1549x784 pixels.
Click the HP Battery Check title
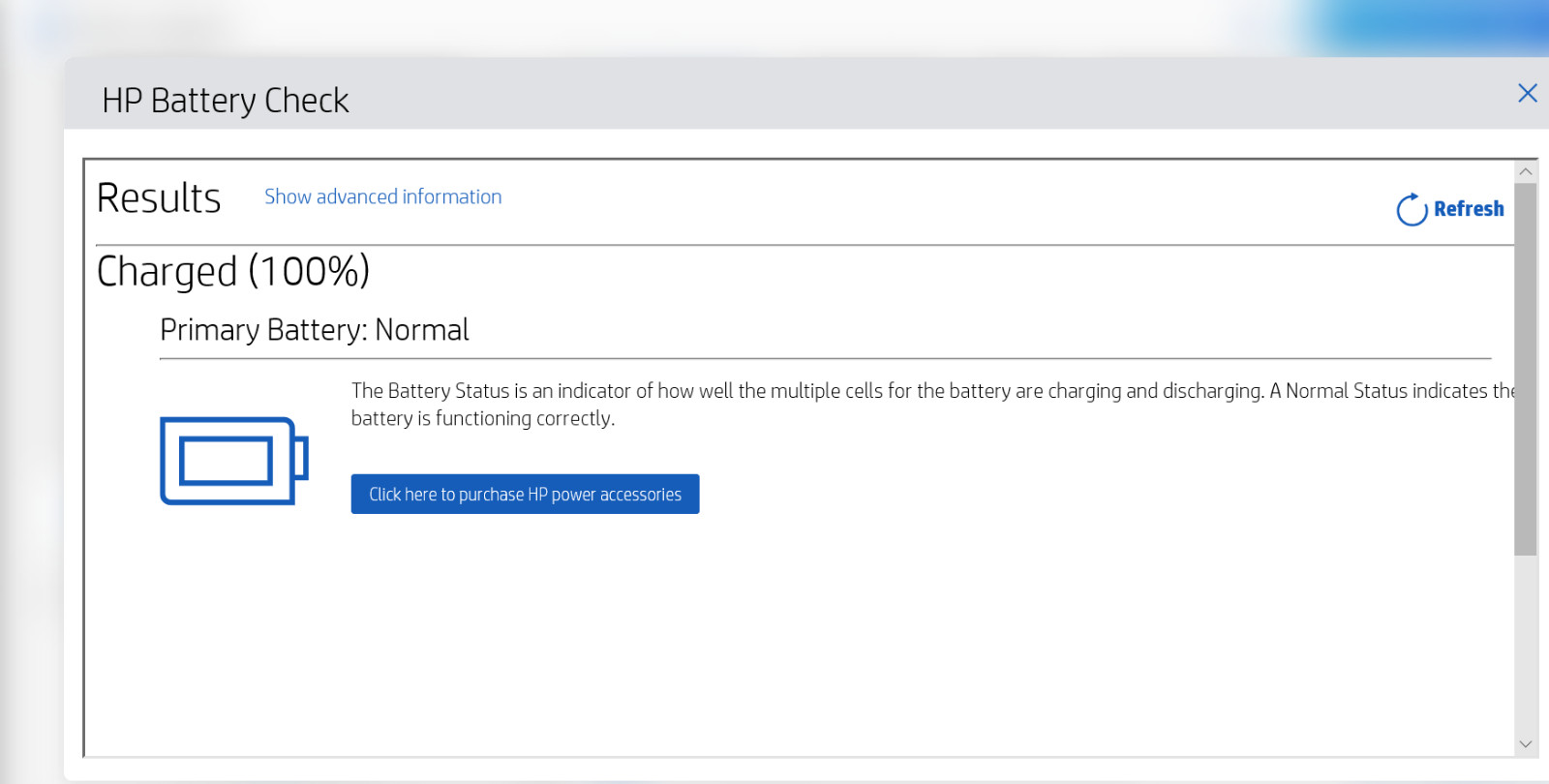click(226, 101)
